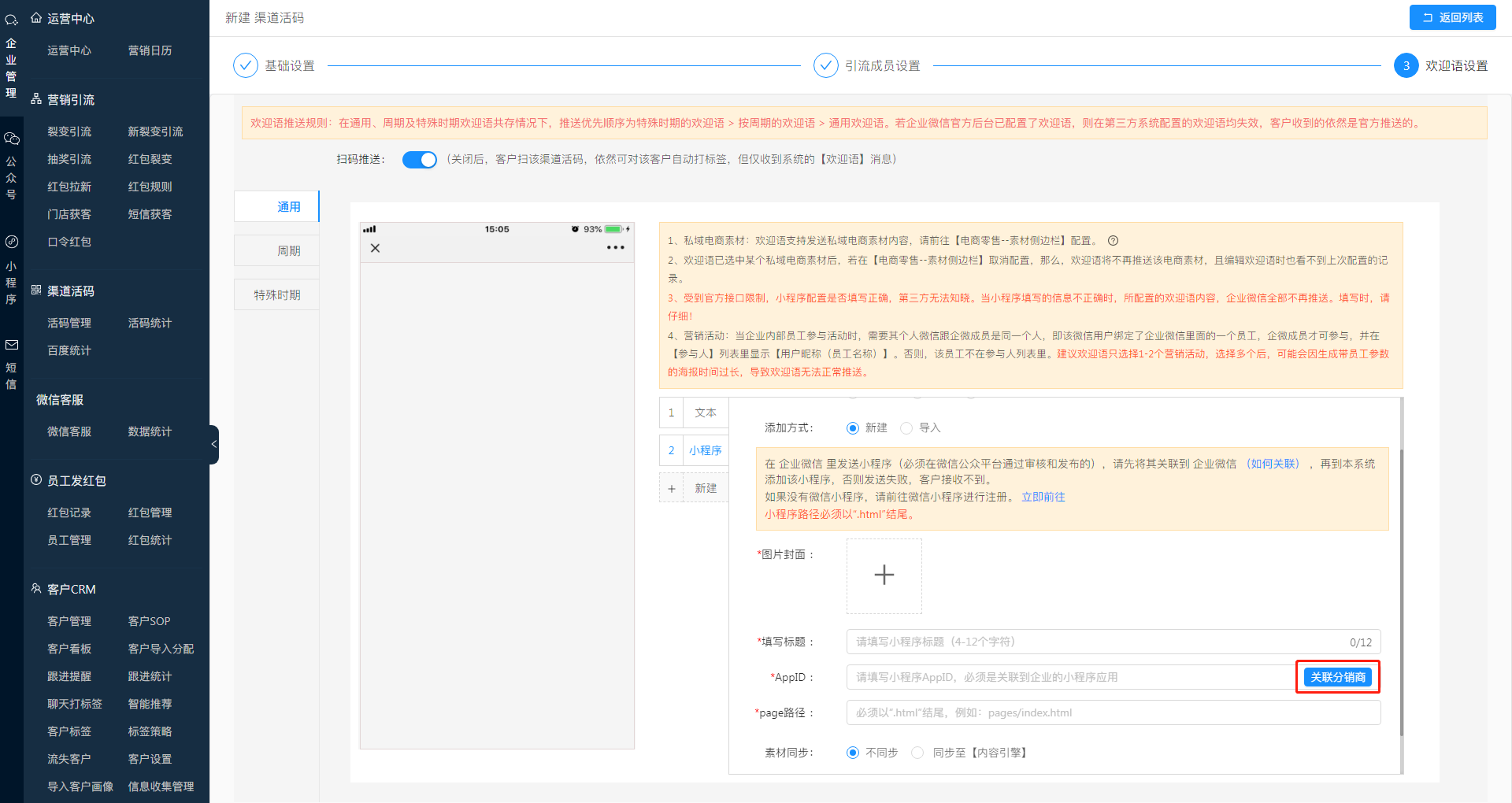Collapse the sidebar with the arrow handle

pos(213,445)
